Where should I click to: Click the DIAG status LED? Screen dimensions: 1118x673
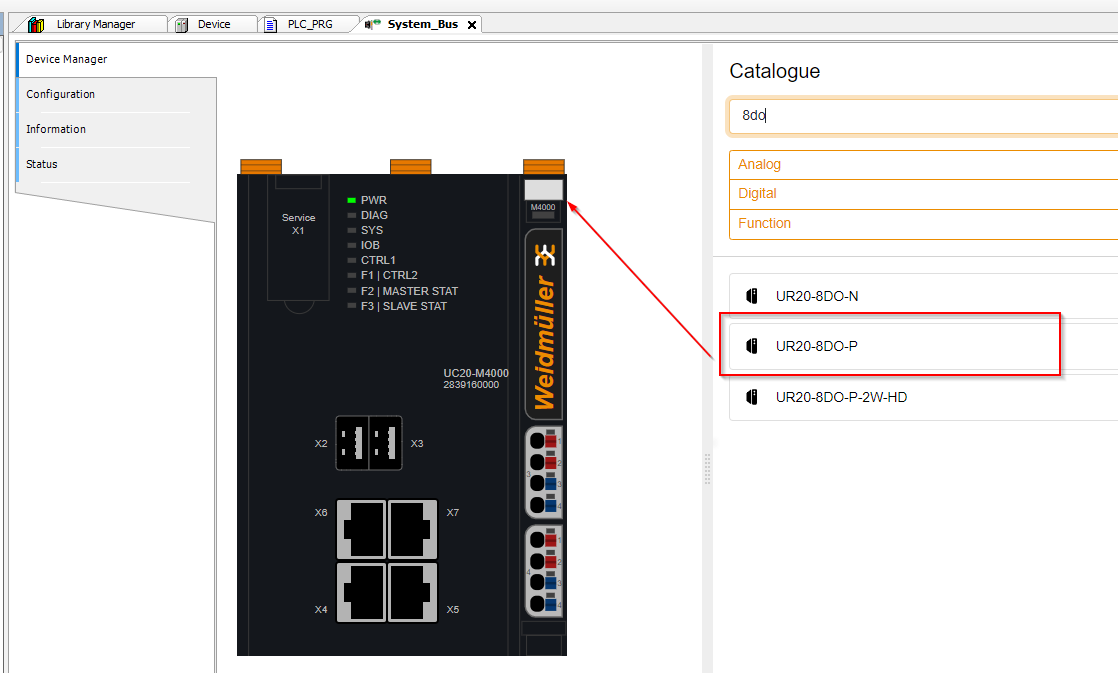click(352, 215)
